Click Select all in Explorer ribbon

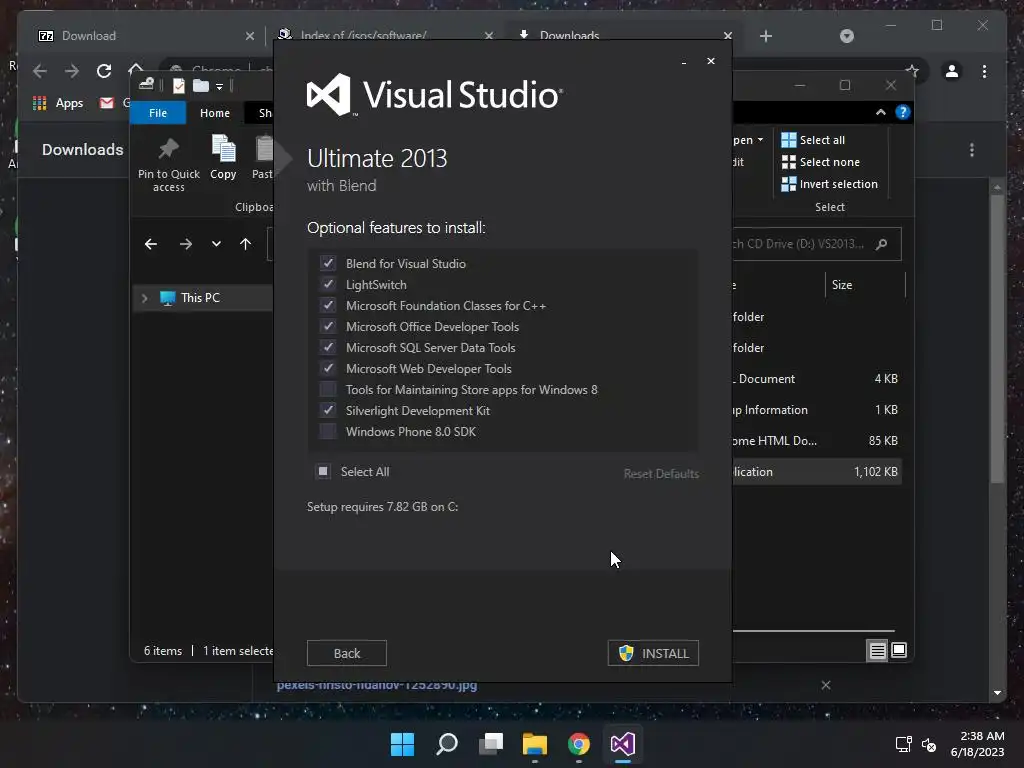pyautogui.click(x=813, y=140)
